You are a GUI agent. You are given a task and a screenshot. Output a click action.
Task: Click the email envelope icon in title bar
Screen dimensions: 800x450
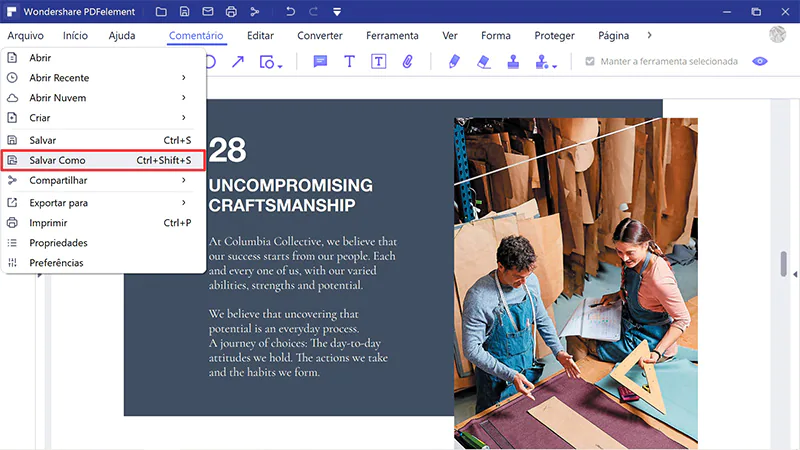click(208, 11)
